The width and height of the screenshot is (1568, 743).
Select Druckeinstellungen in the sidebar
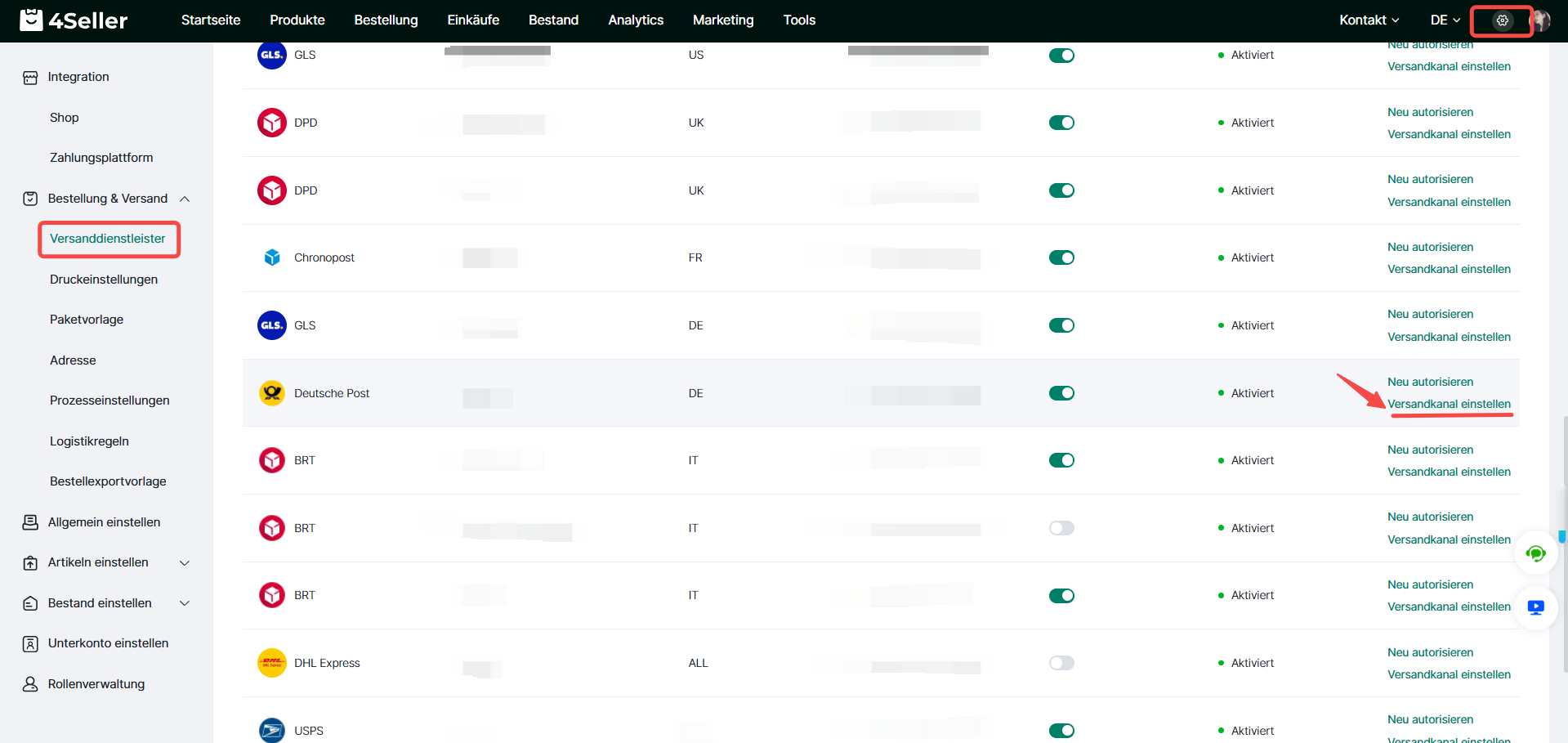click(x=104, y=280)
